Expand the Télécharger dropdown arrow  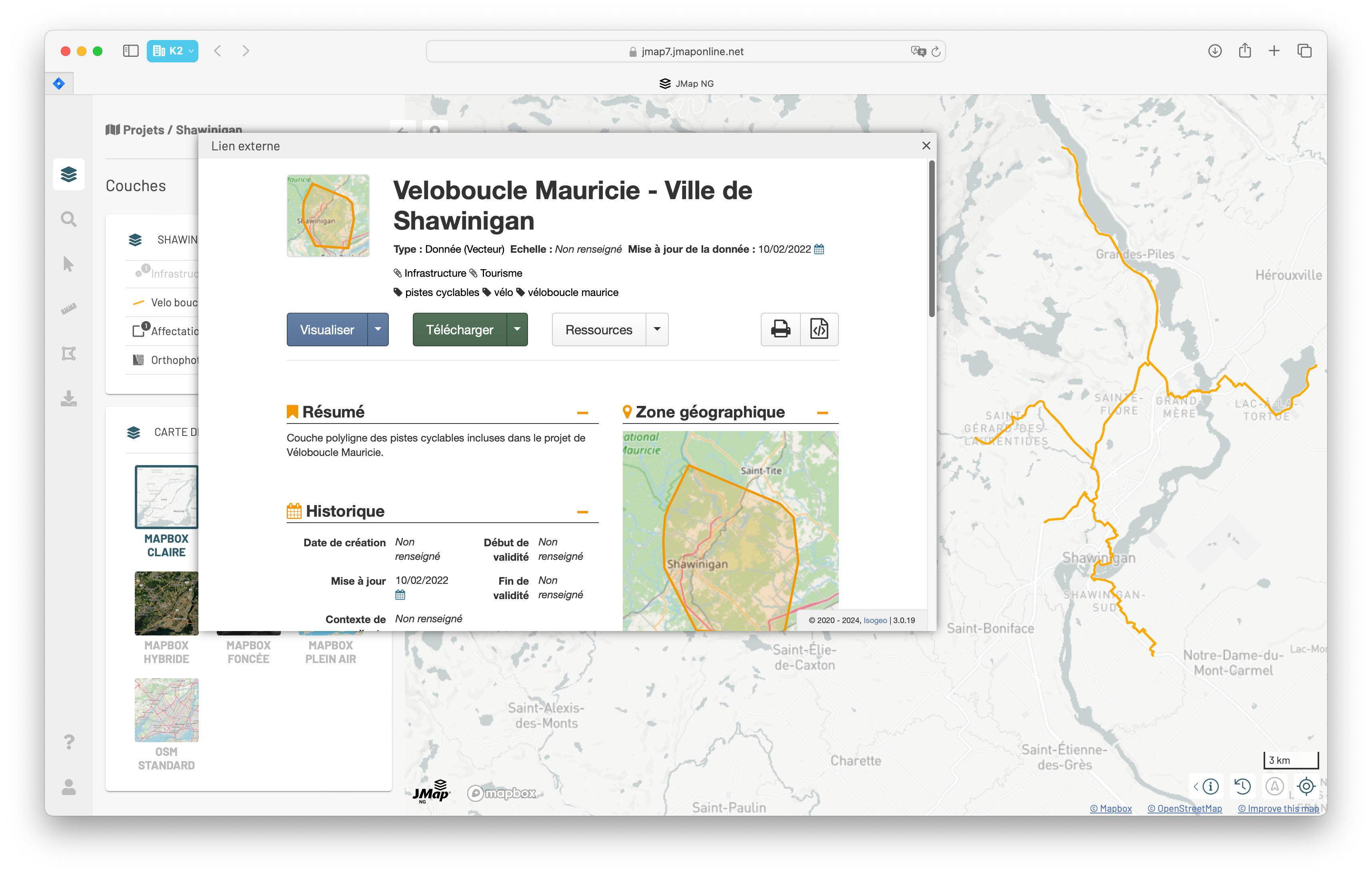[517, 329]
